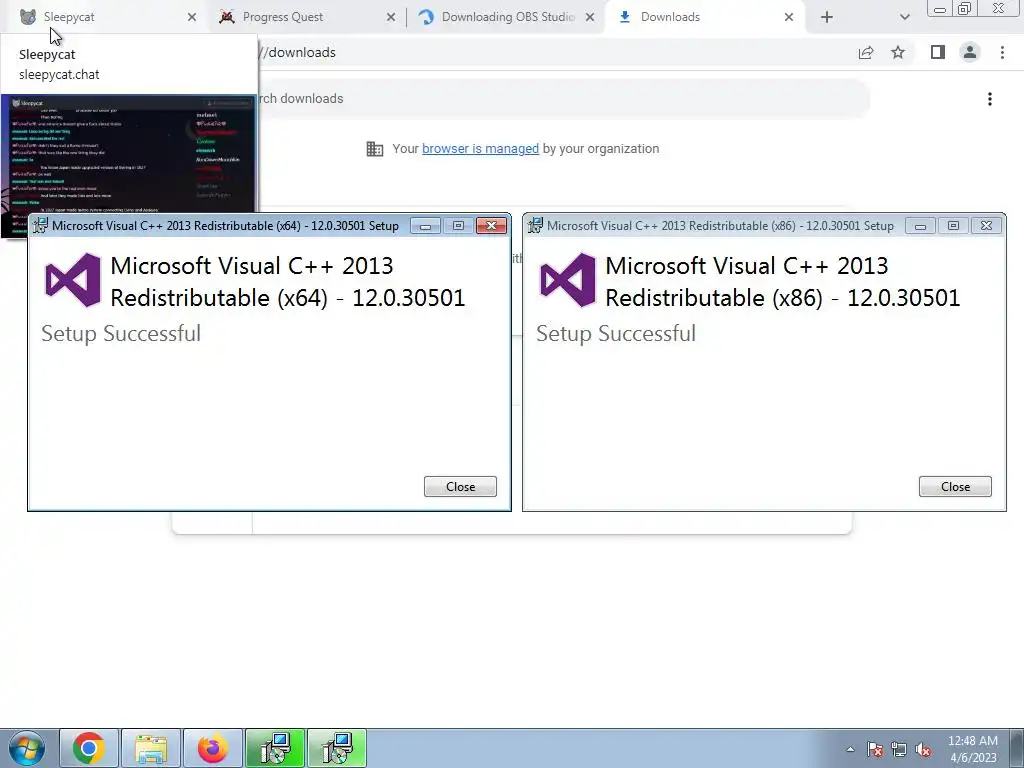Open the 'browser is managed' link

481,149
